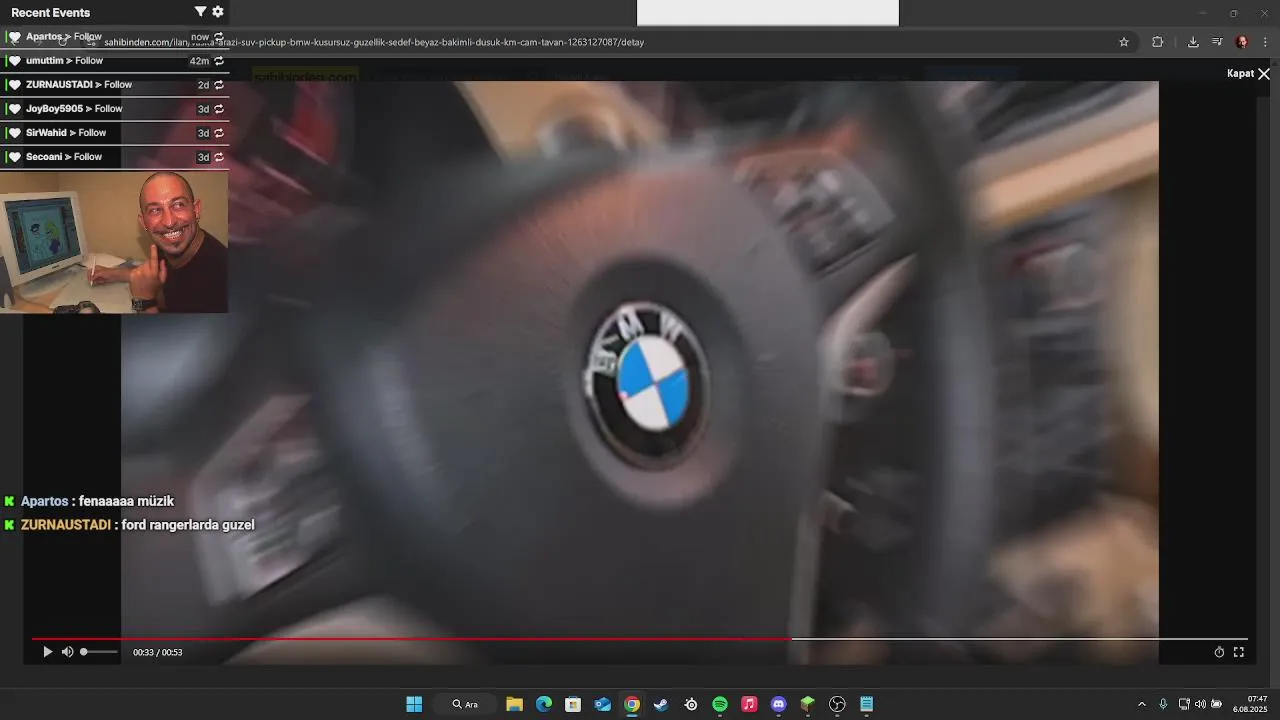Replay the Secoani follow event
This screenshot has width=1280, height=720.
click(x=219, y=157)
